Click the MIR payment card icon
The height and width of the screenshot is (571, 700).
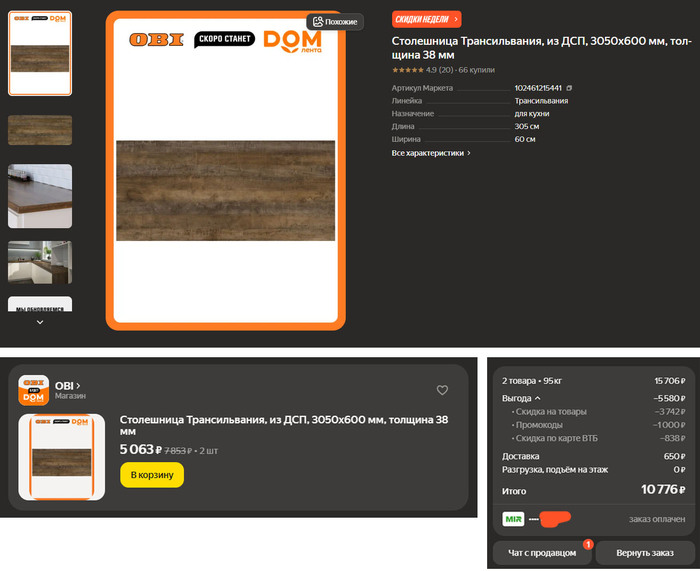[513, 519]
